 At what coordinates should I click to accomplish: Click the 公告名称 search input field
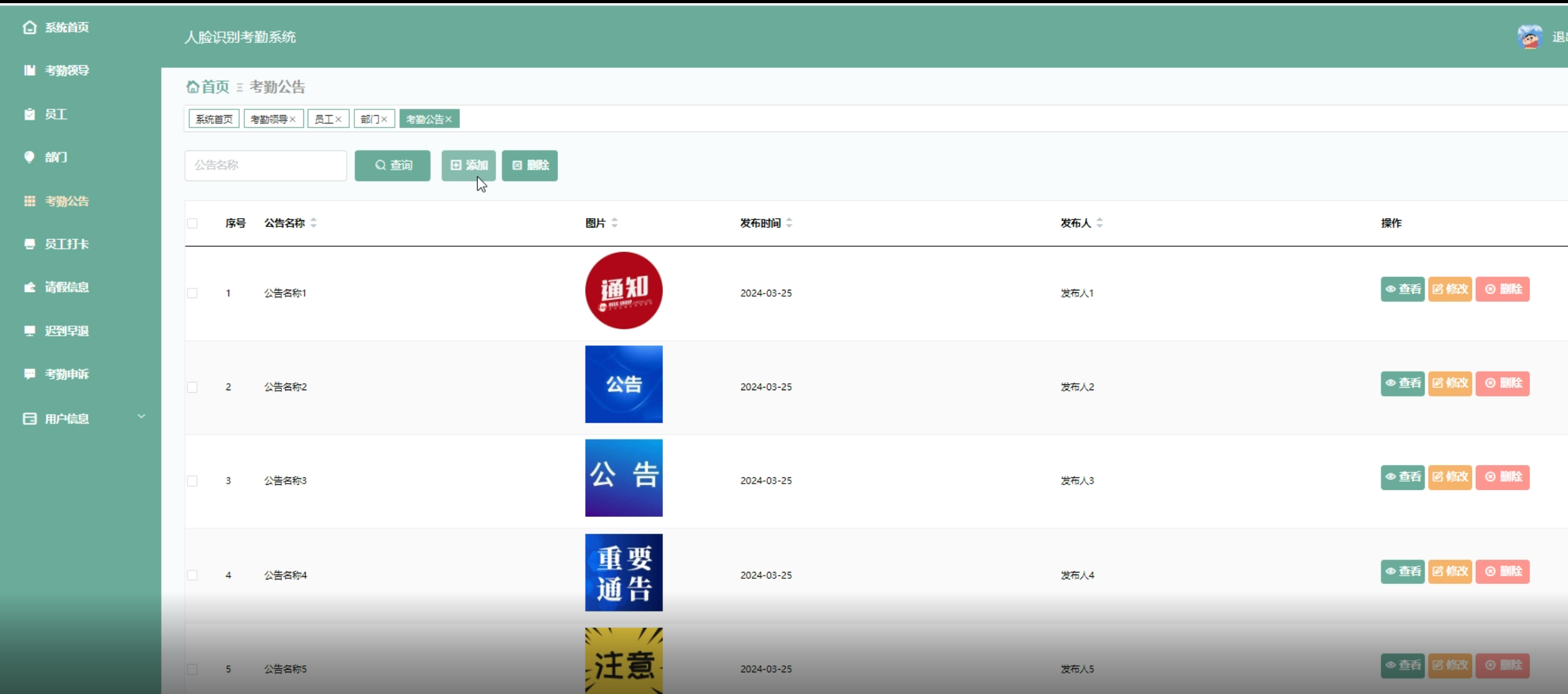click(x=265, y=166)
